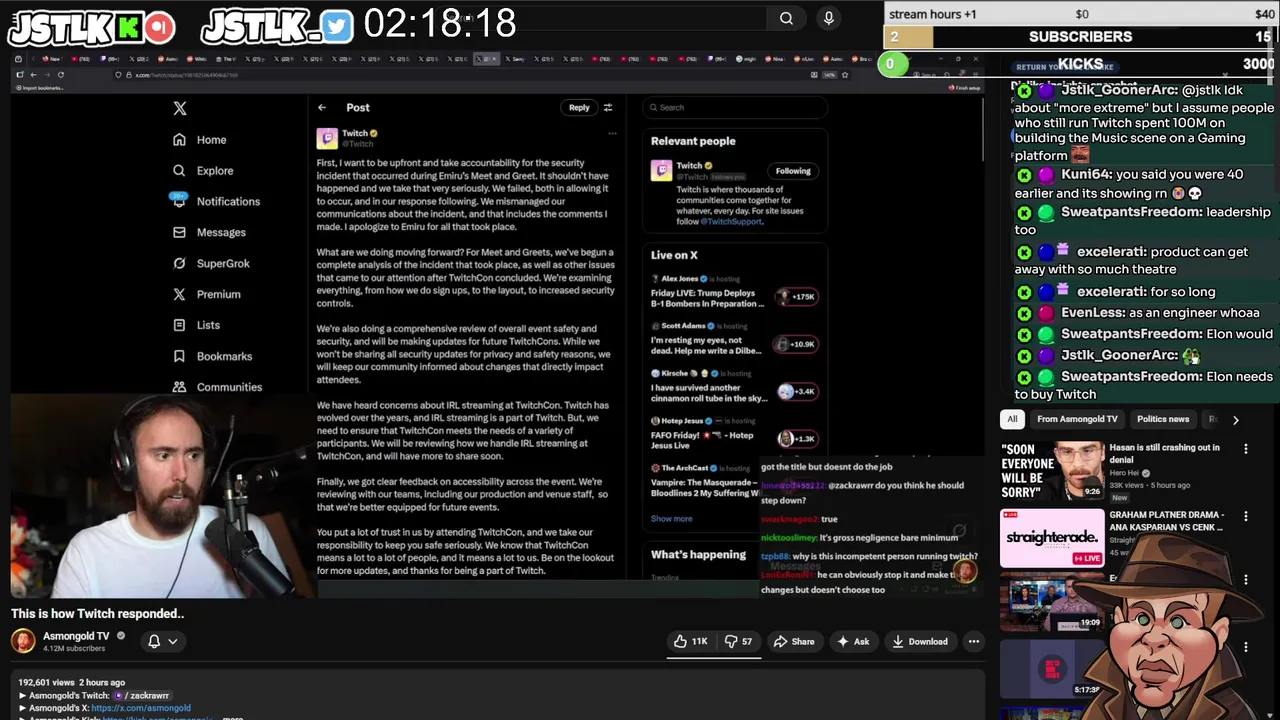Viewport: 1280px width, 720px height.
Task: Dislike the video with thumbs down
Action: click(738, 641)
